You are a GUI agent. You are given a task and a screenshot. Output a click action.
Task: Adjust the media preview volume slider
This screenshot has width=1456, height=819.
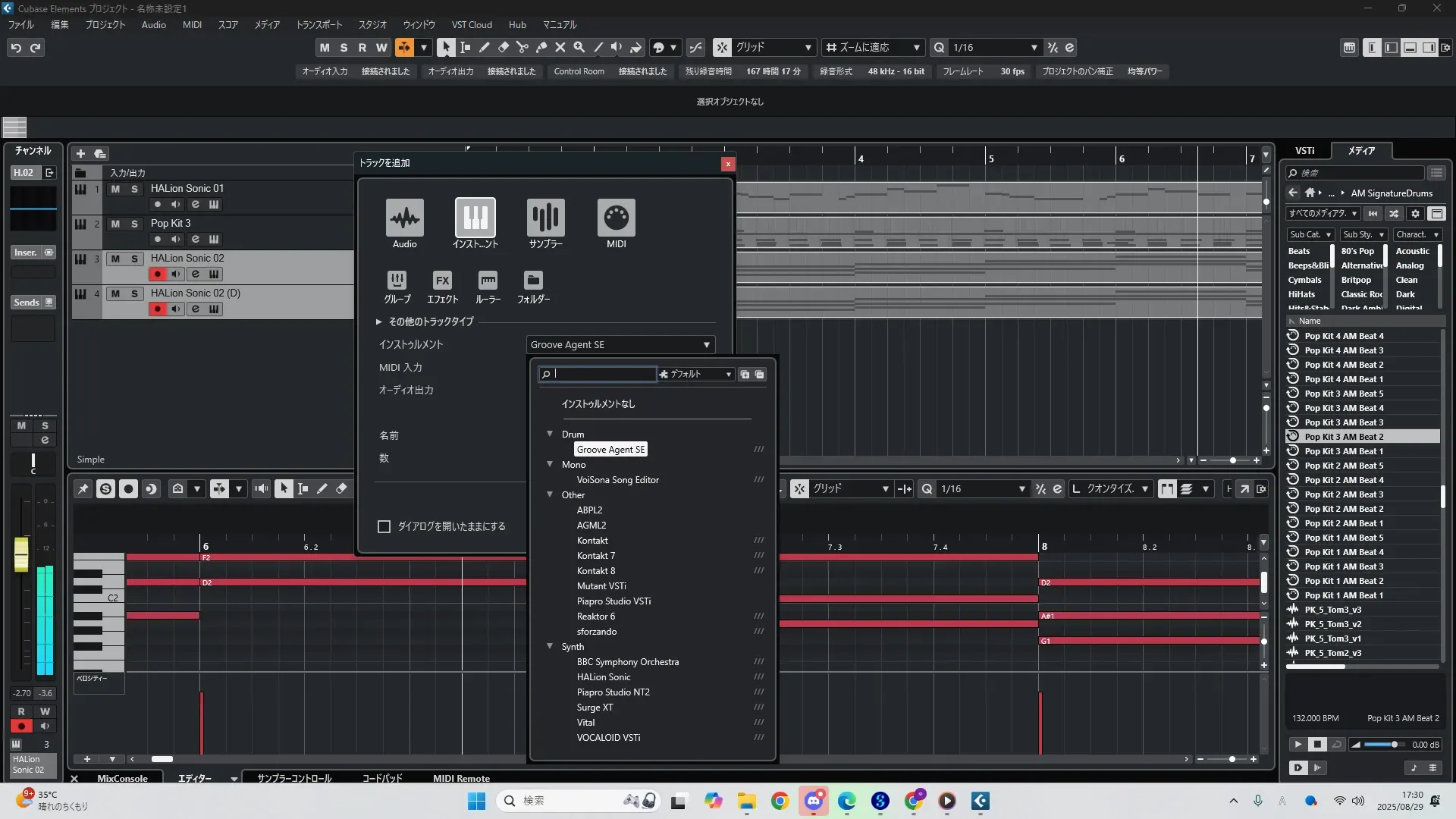[1393, 745]
